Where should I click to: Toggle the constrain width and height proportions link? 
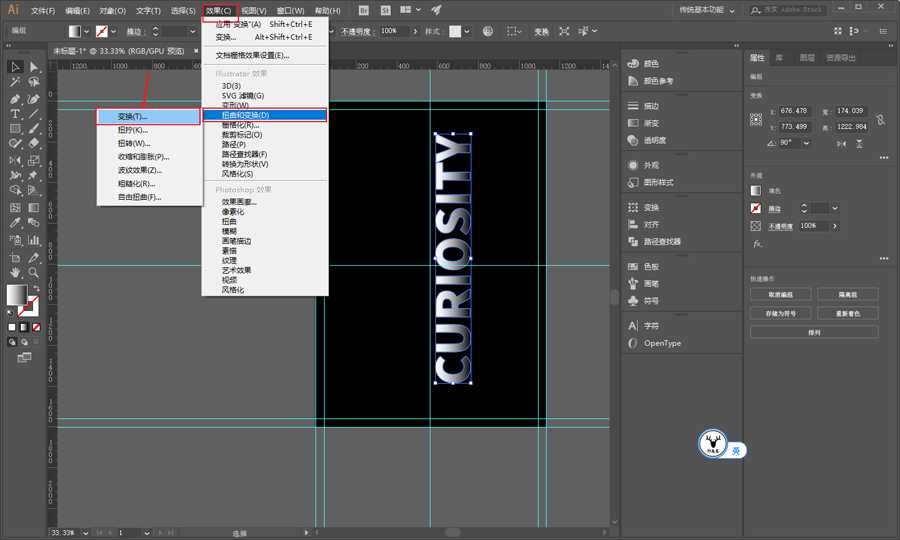pos(879,119)
